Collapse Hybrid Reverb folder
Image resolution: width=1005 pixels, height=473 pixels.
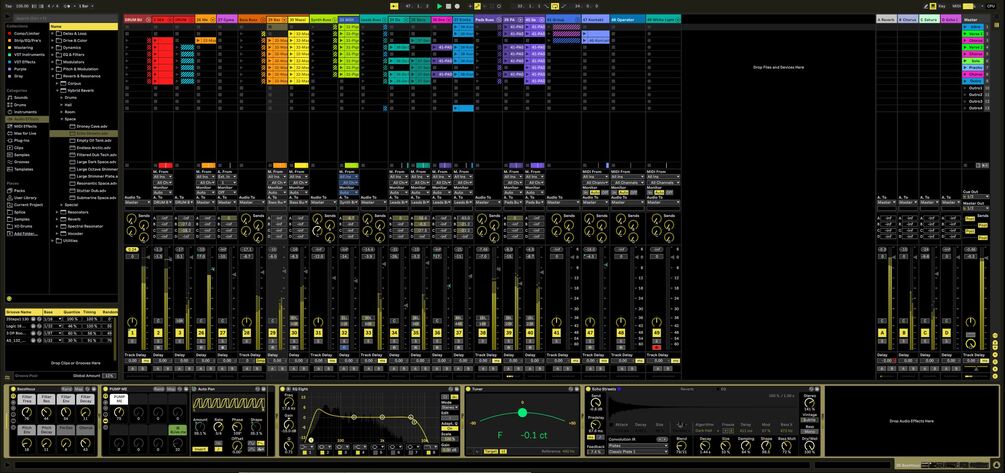pos(58,90)
